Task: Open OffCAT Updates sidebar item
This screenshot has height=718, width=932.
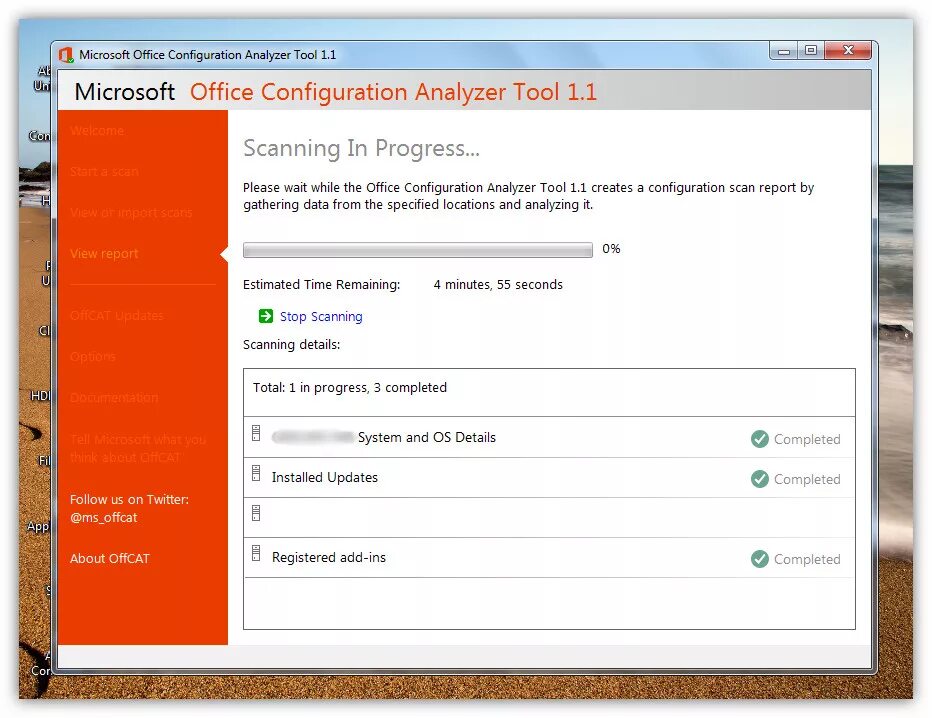Action: pyautogui.click(x=116, y=316)
